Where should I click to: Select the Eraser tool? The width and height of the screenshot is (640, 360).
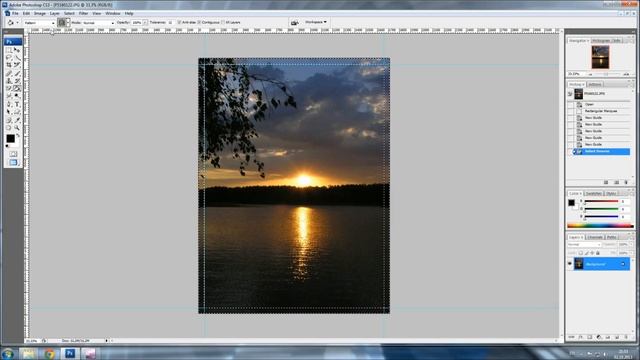tap(9, 88)
